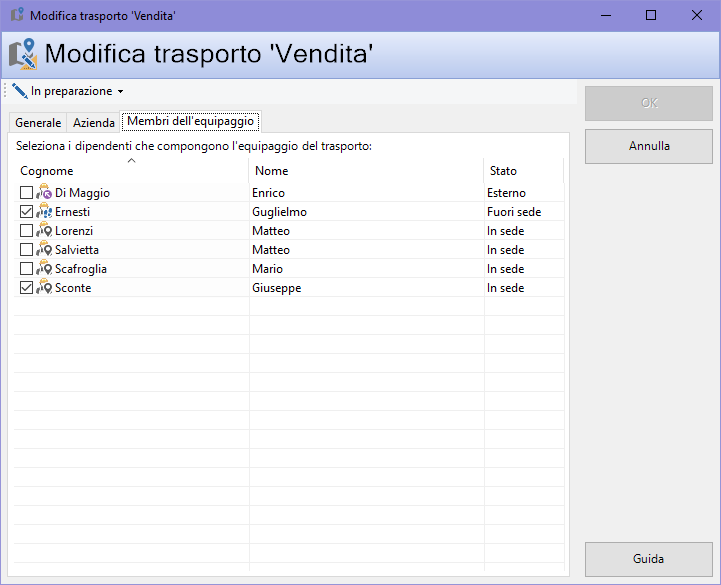Select the surname 'Sconte'

pyautogui.click(x=73, y=288)
